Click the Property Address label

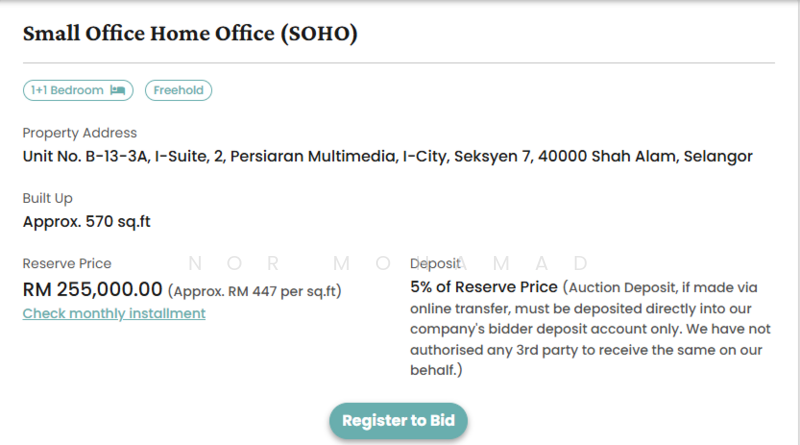tap(80, 133)
